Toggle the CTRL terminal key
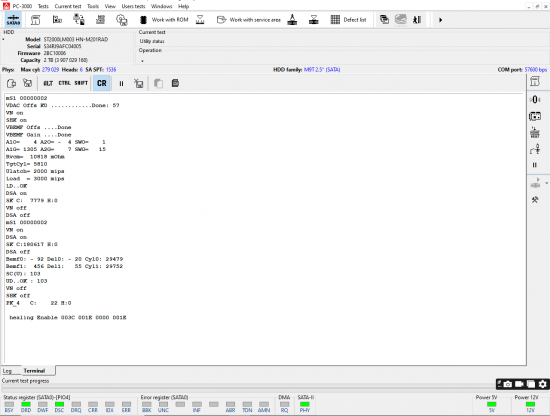550x416 pixels. point(64,83)
